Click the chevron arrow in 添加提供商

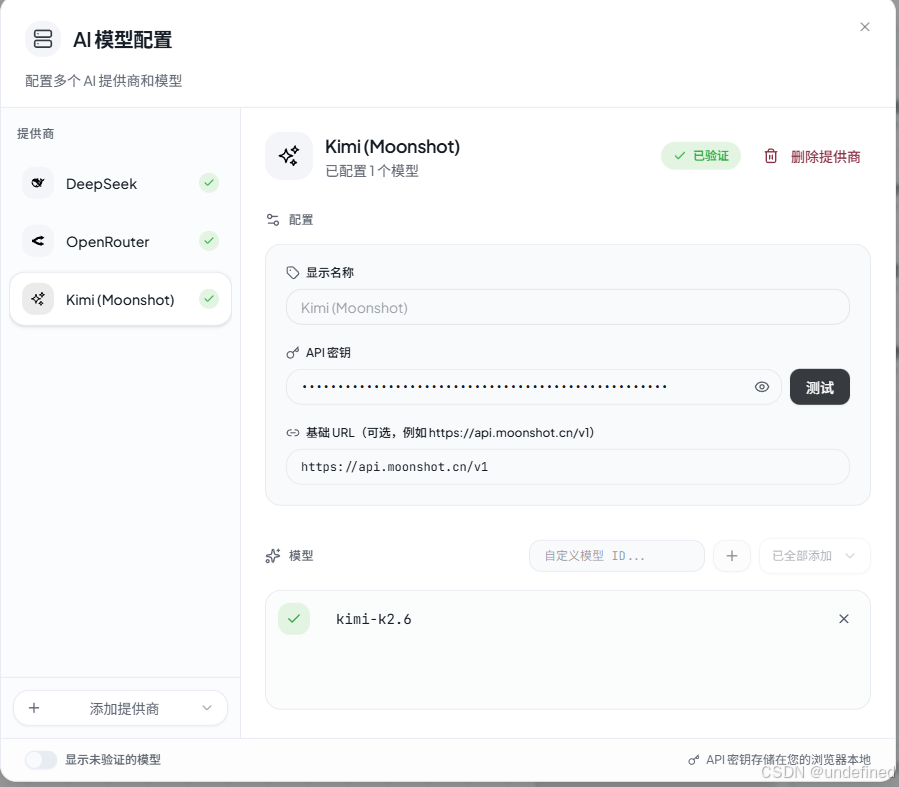pyautogui.click(x=206, y=708)
